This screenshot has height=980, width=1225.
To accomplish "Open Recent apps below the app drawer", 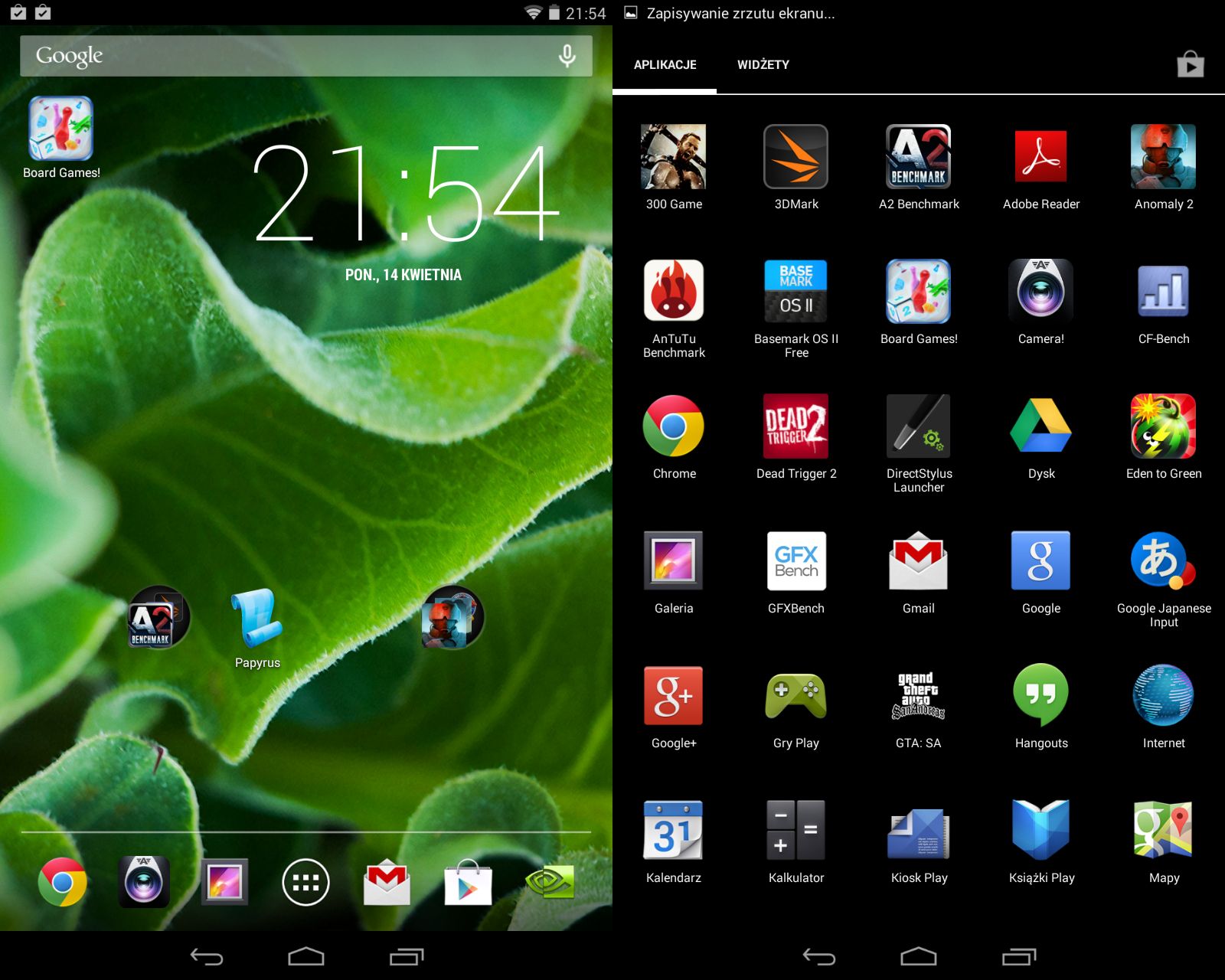I will coord(1019,956).
